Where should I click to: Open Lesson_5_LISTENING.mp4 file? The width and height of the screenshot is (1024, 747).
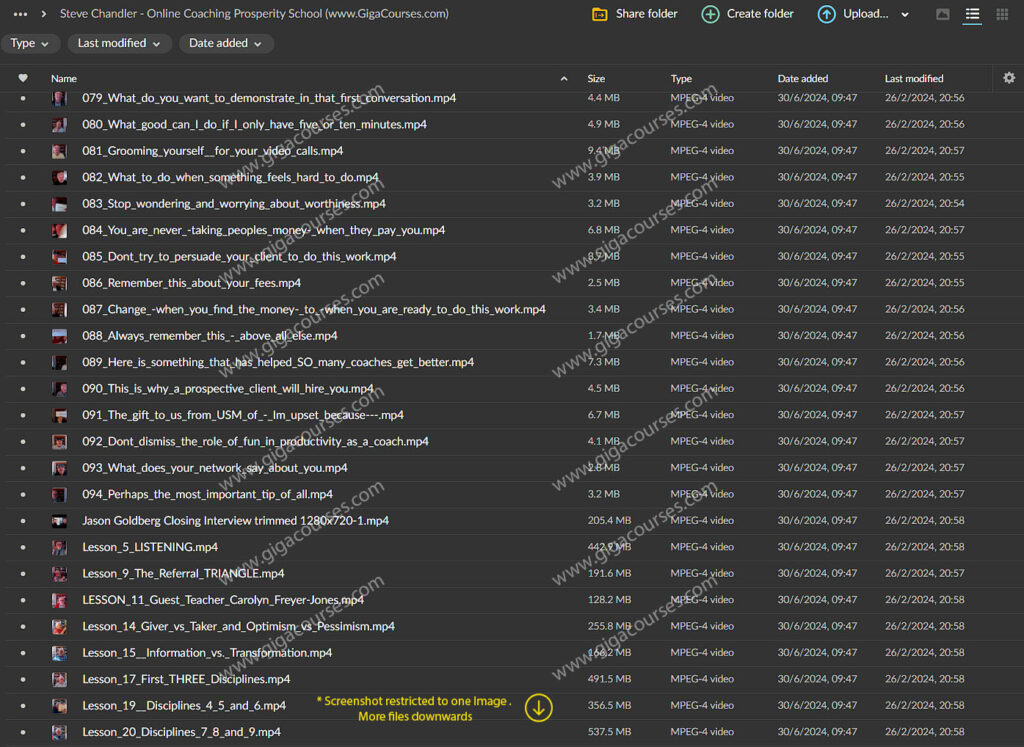150,547
